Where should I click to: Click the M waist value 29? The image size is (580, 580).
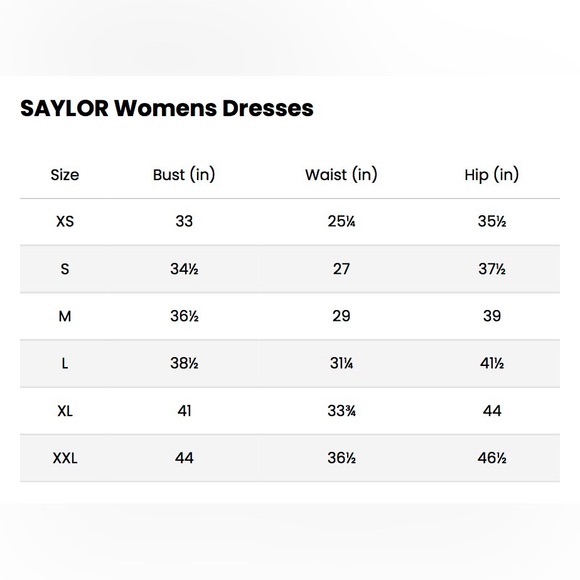[x=341, y=316]
